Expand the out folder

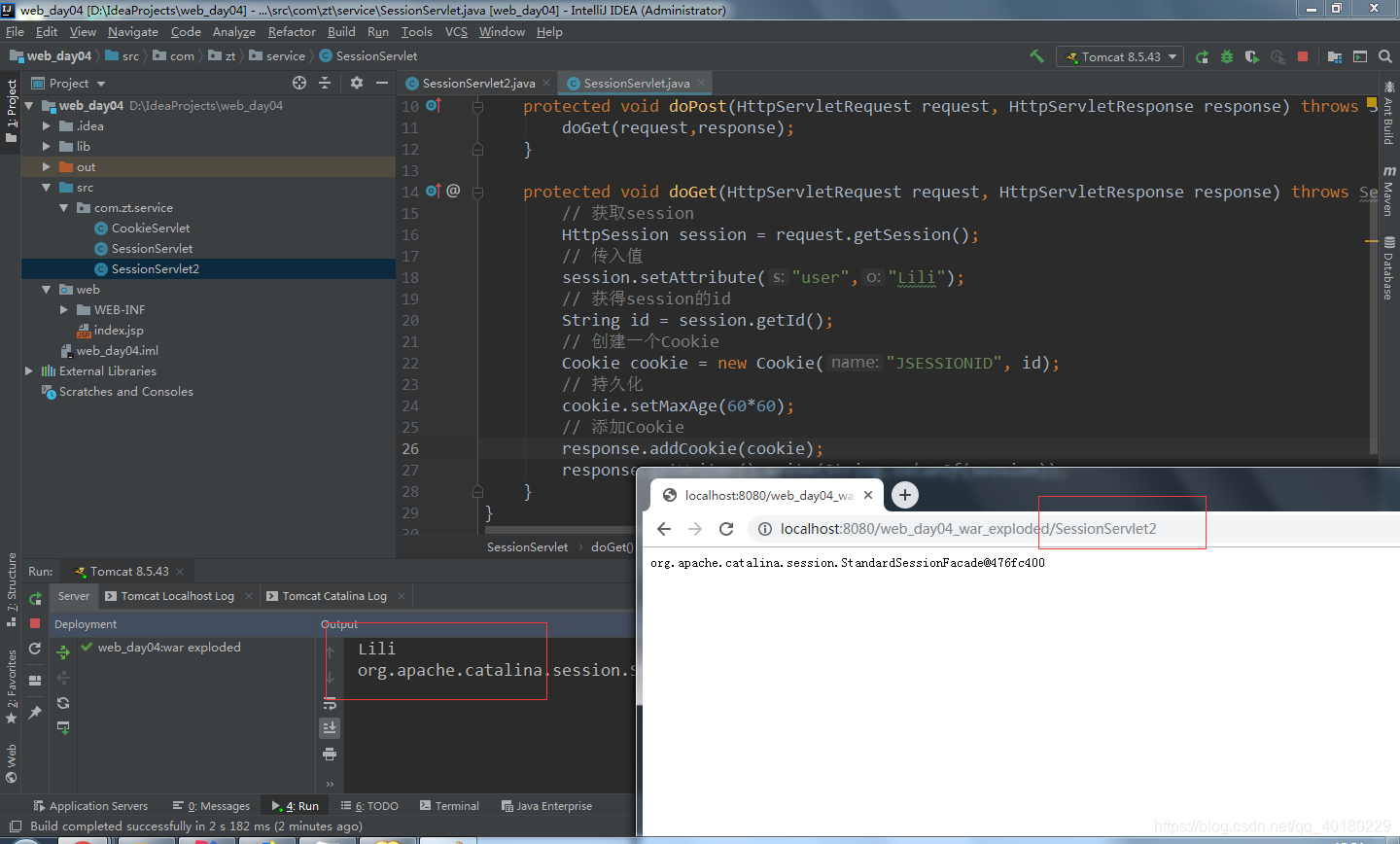click(46, 166)
